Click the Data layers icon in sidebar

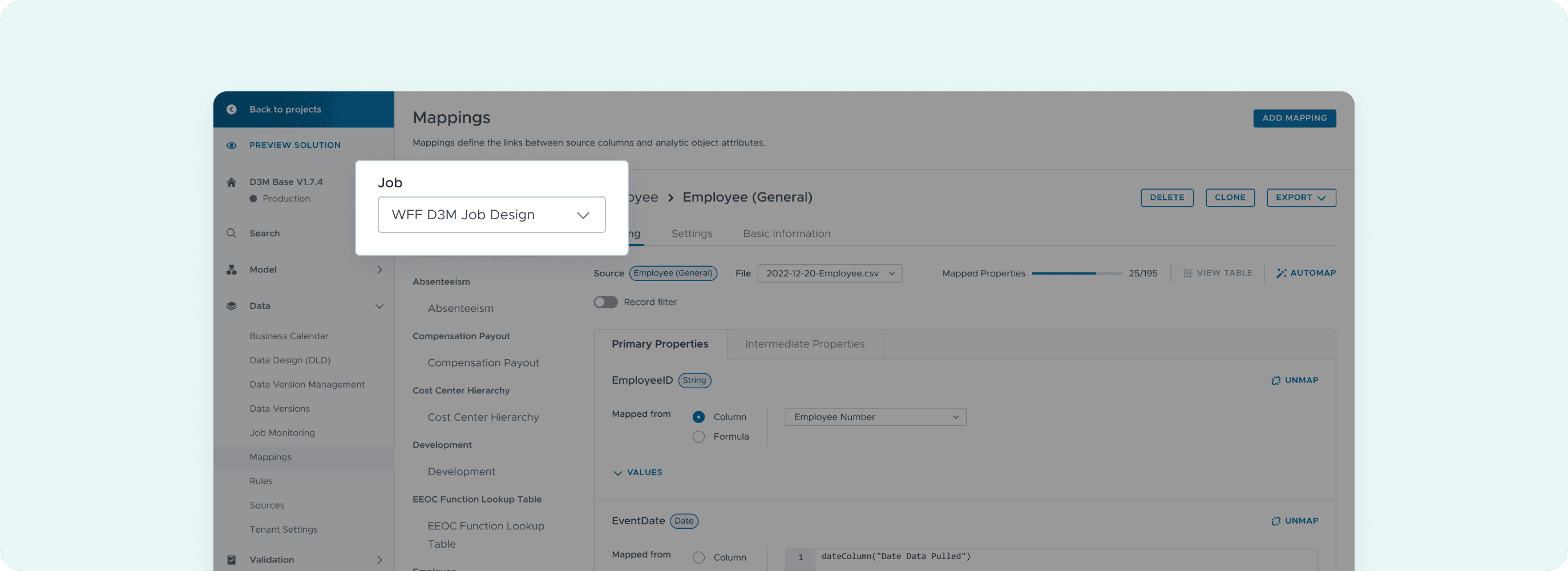pyautogui.click(x=231, y=306)
